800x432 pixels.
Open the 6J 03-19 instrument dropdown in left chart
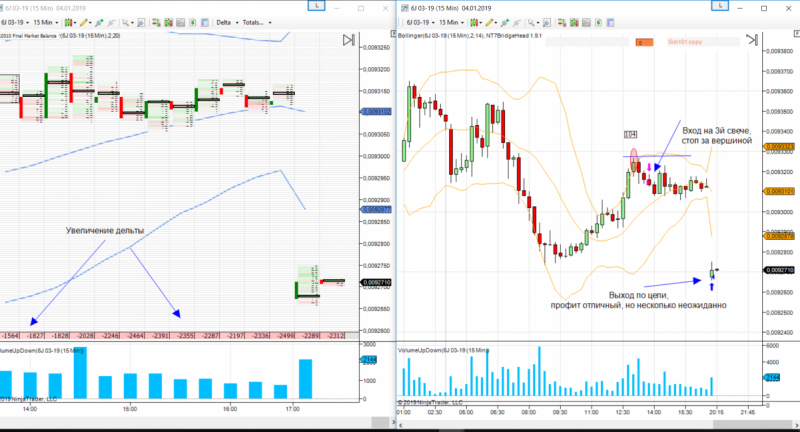click(15, 22)
